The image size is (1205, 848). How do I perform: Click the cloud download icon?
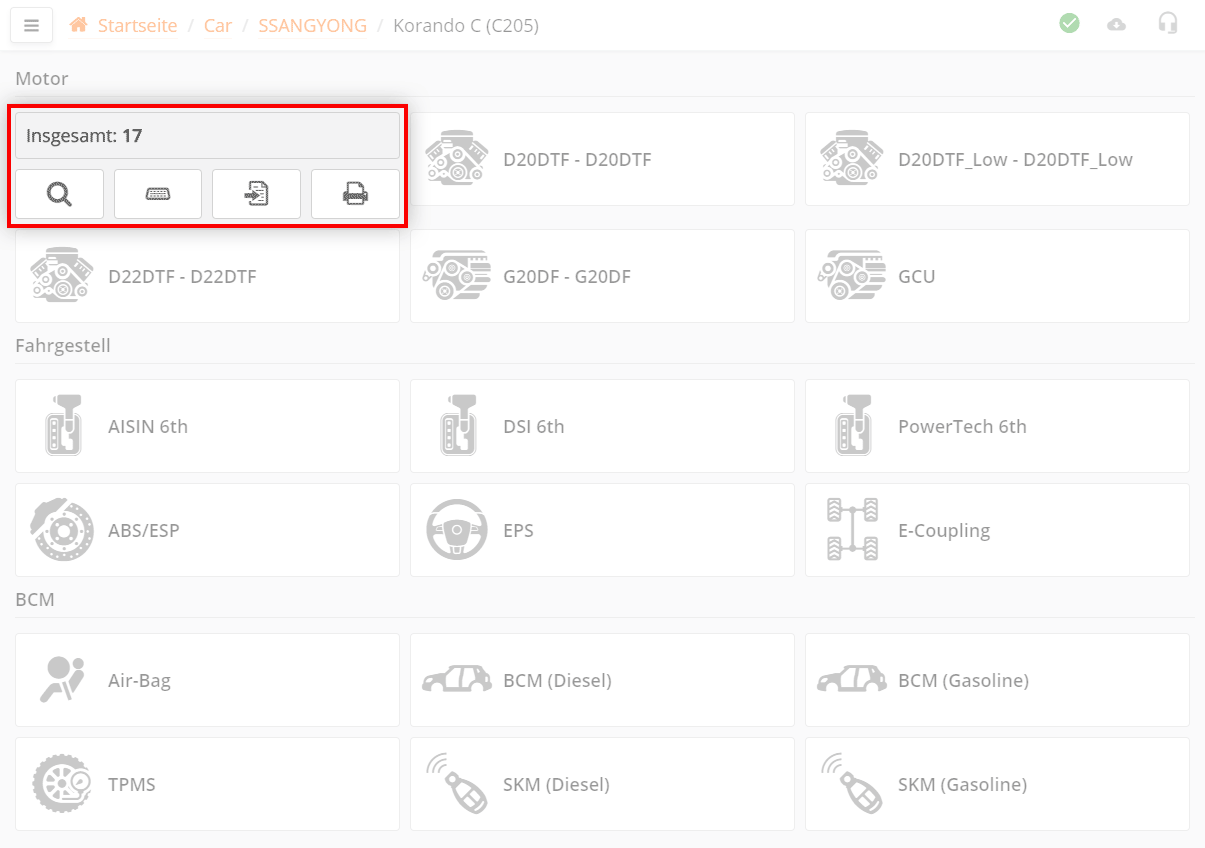tap(1116, 25)
